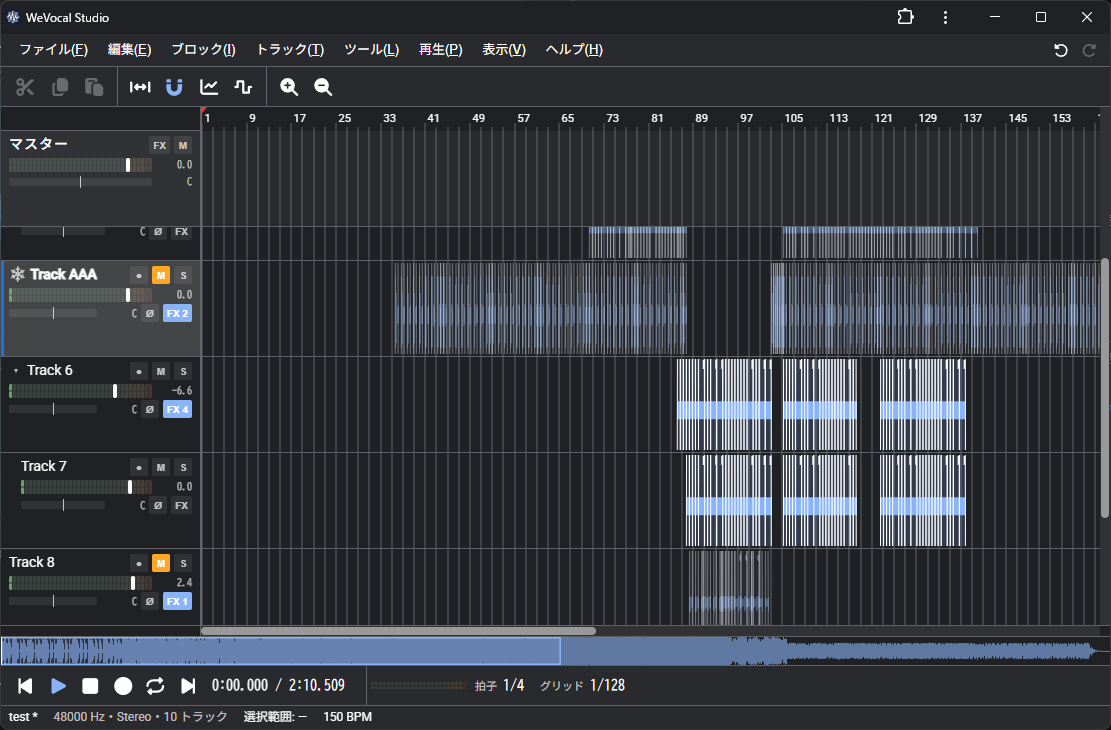Open the トラック(T) menu
Viewport: 1111px width, 730px height.
[290, 50]
